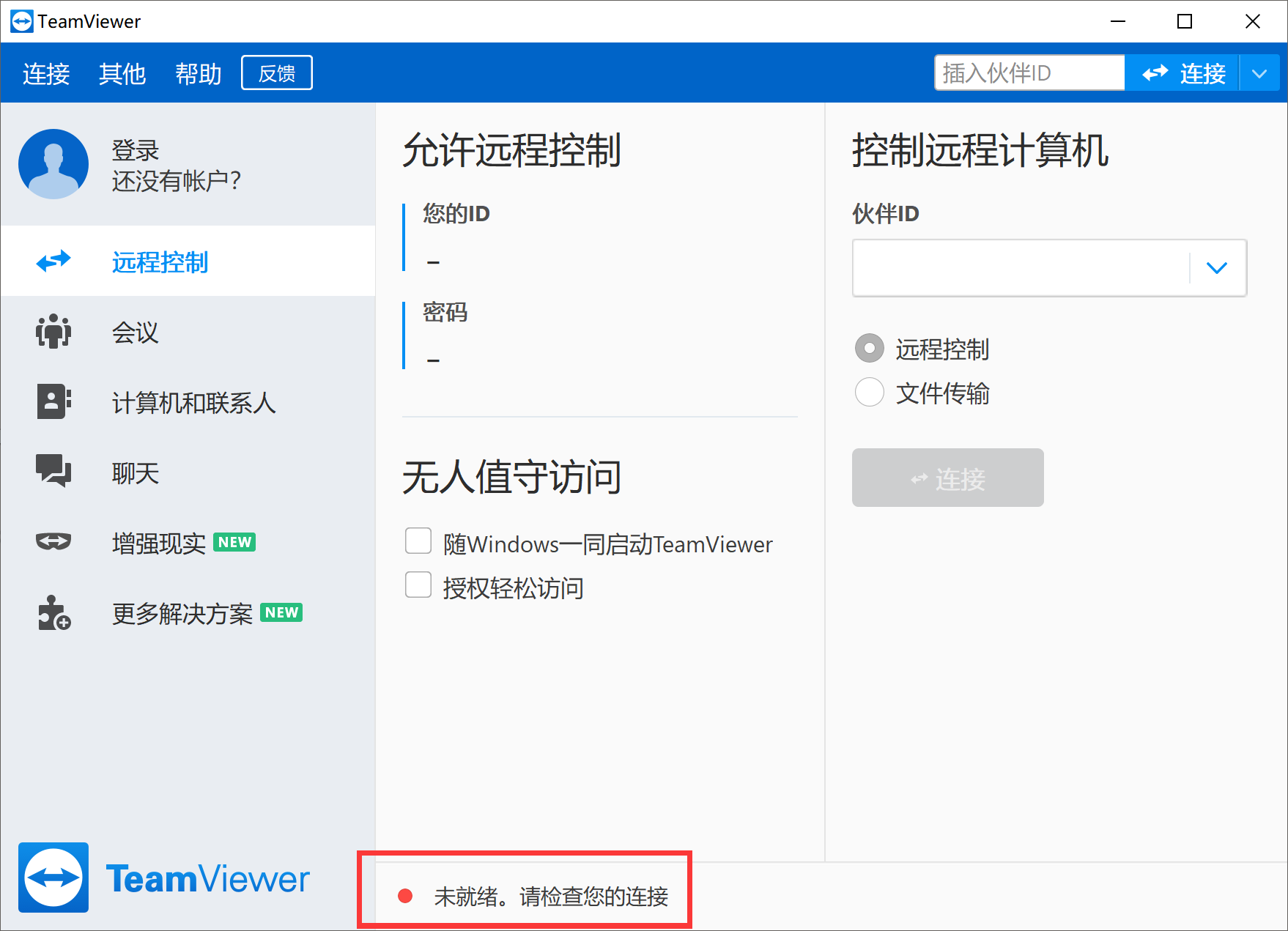Viewport: 1288px width, 931px height.
Task: Open the 会议 panel icon
Action: pos(53,332)
